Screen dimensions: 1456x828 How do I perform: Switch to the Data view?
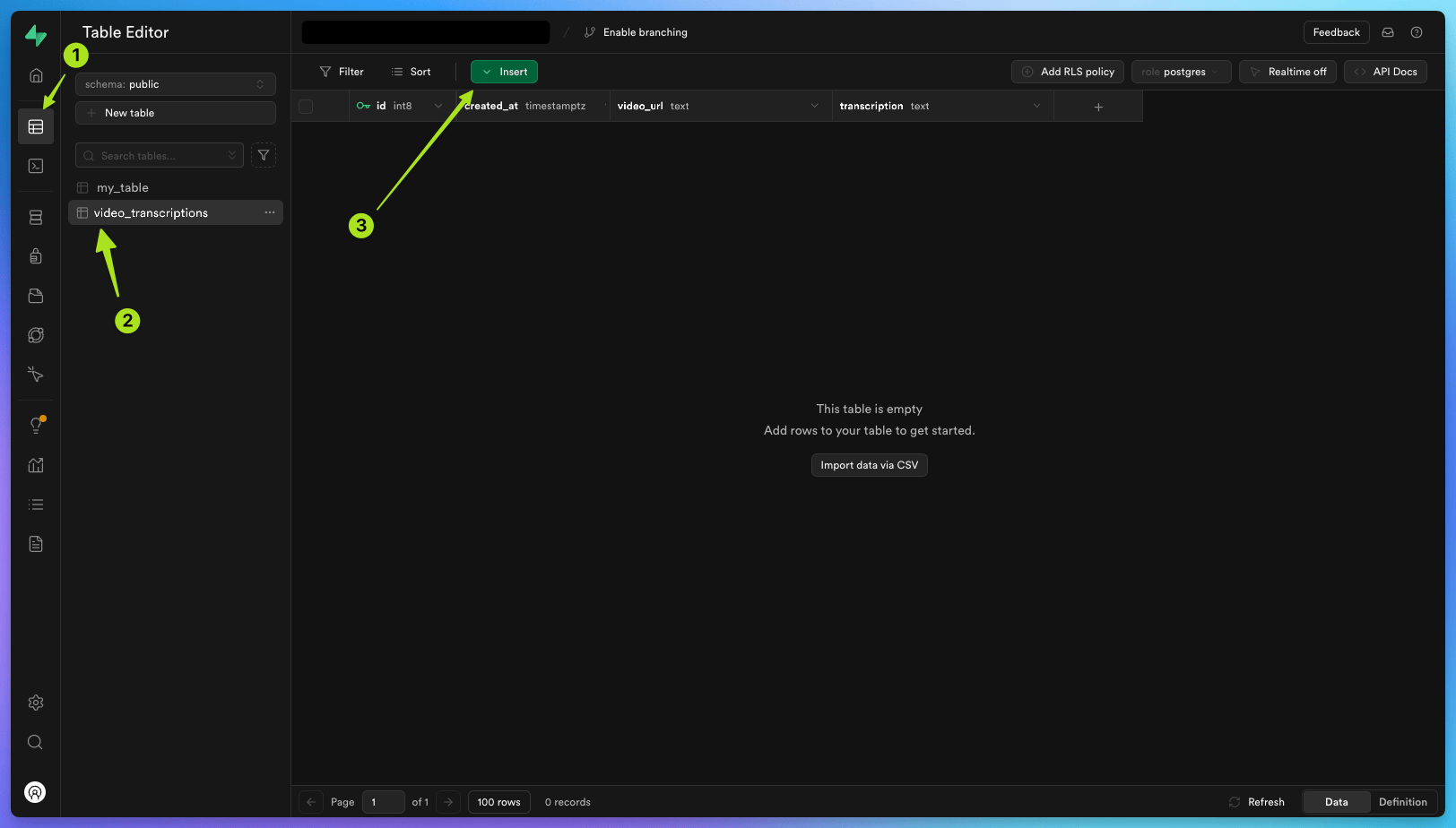(x=1336, y=802)
